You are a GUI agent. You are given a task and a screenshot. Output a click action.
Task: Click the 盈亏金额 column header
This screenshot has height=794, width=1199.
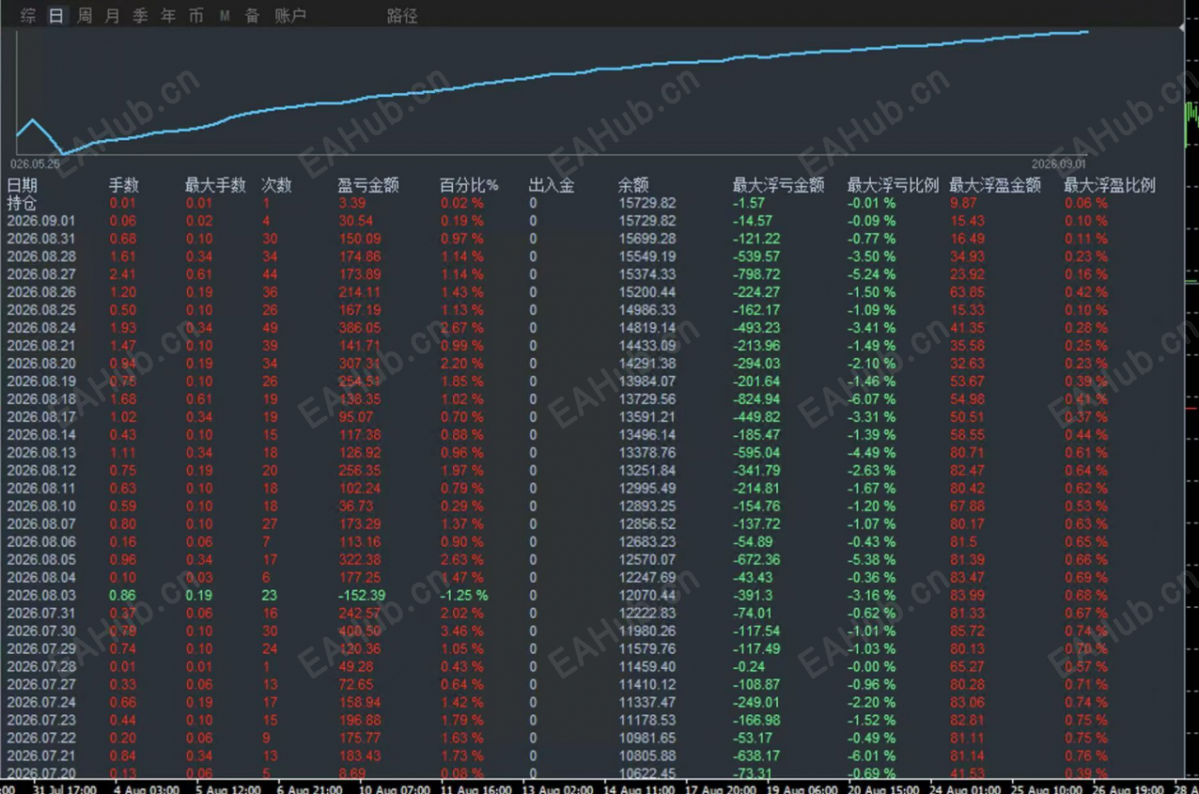point(369,185)
